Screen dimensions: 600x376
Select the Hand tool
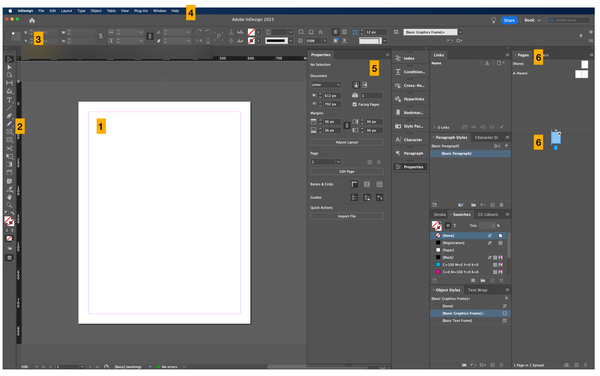(x=9, y=197)
